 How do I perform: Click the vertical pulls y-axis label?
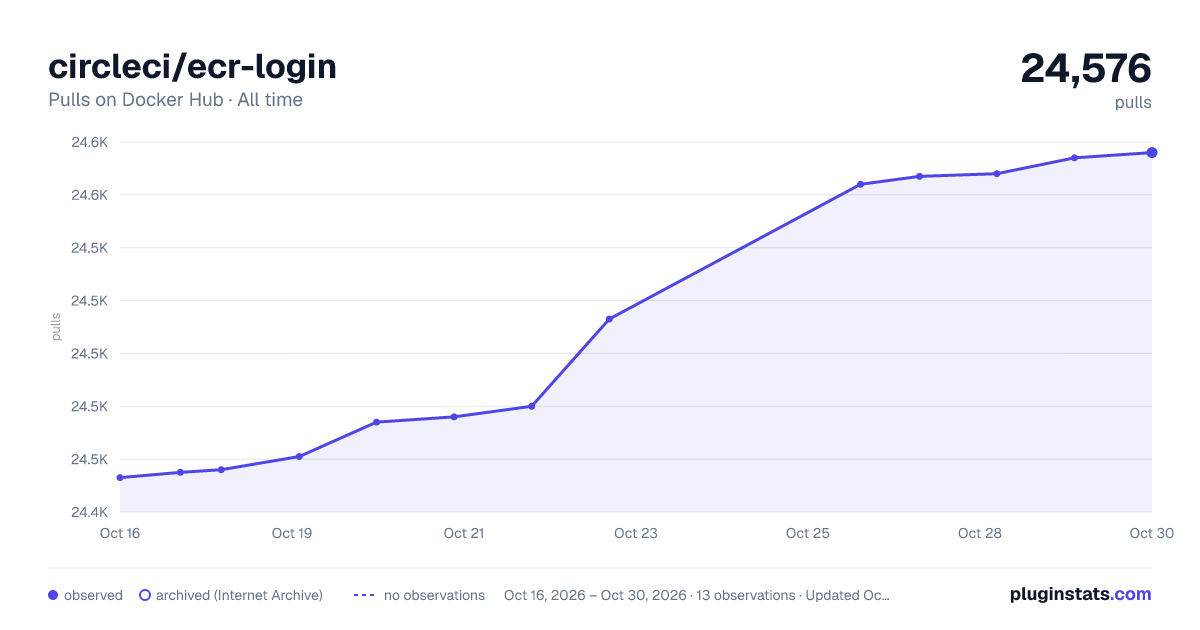(x=56, y=327)
